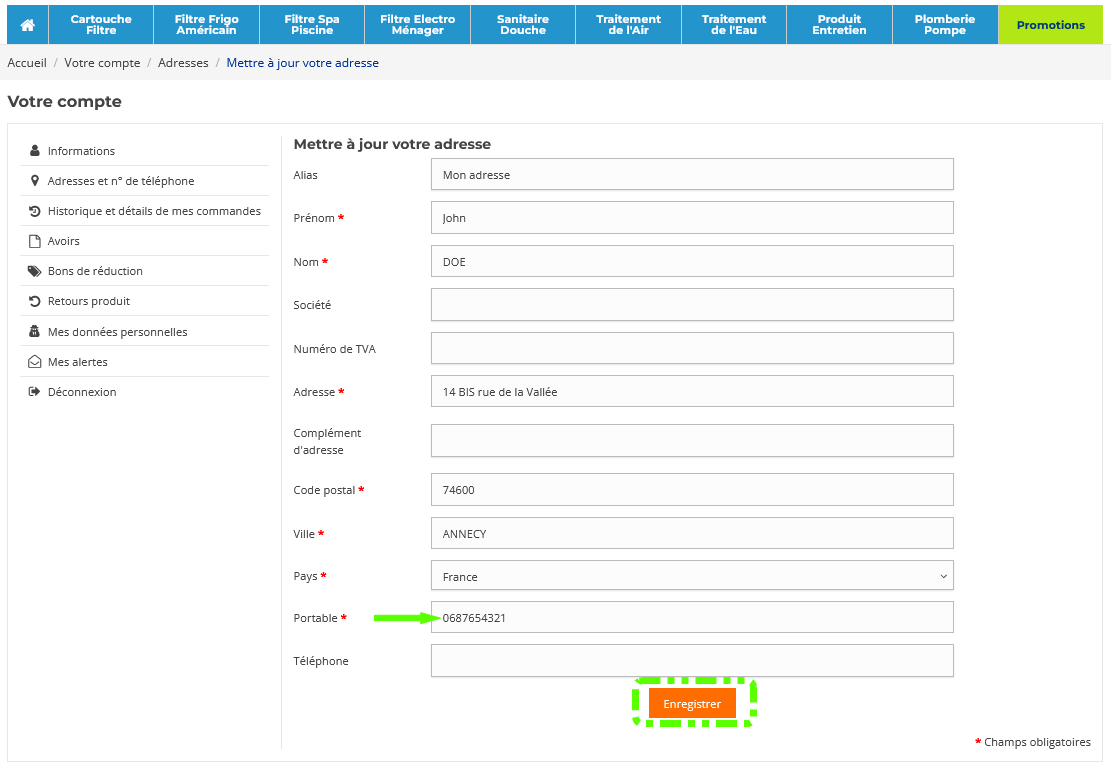The image size is (1112, 771).
Task: Click the envelope icon beside Mes alertes
Action: [x=35, y=362]
